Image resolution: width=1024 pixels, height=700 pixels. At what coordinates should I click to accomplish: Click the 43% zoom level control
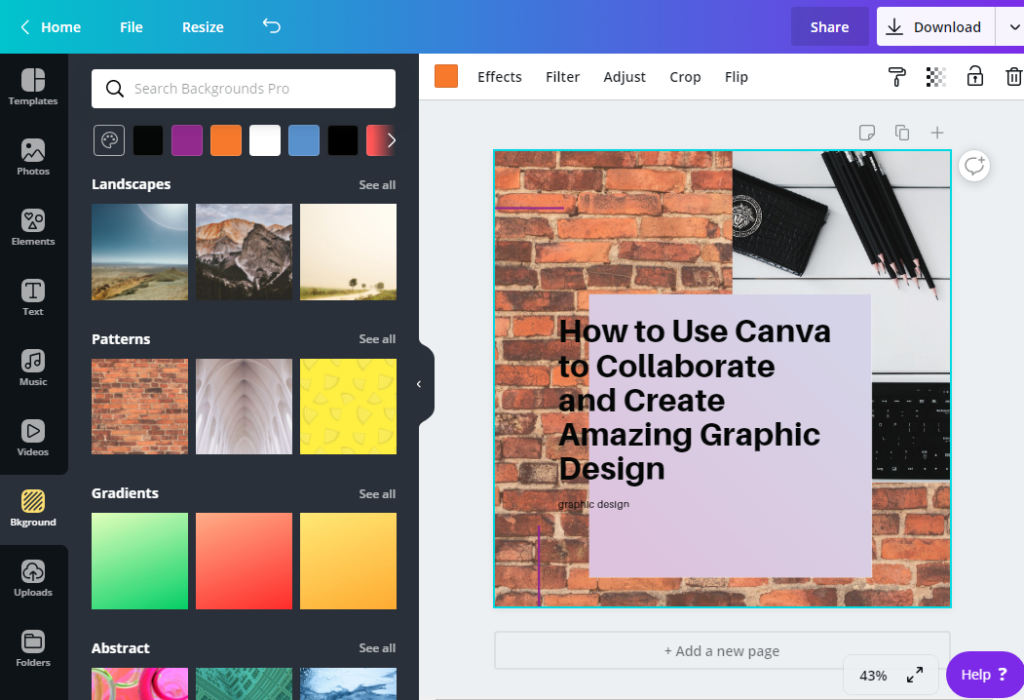872,675
